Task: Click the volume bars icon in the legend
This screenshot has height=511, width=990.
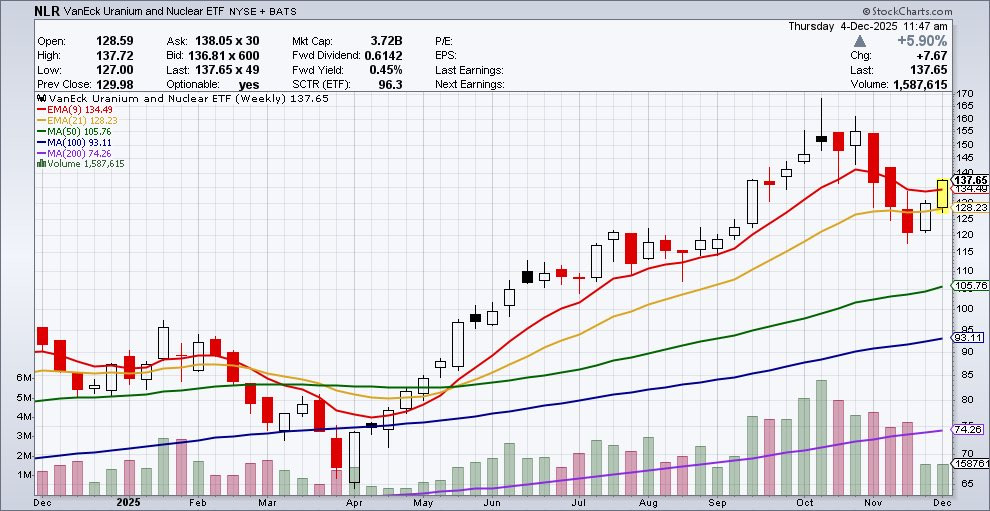Action: click(x=41, y=164)
